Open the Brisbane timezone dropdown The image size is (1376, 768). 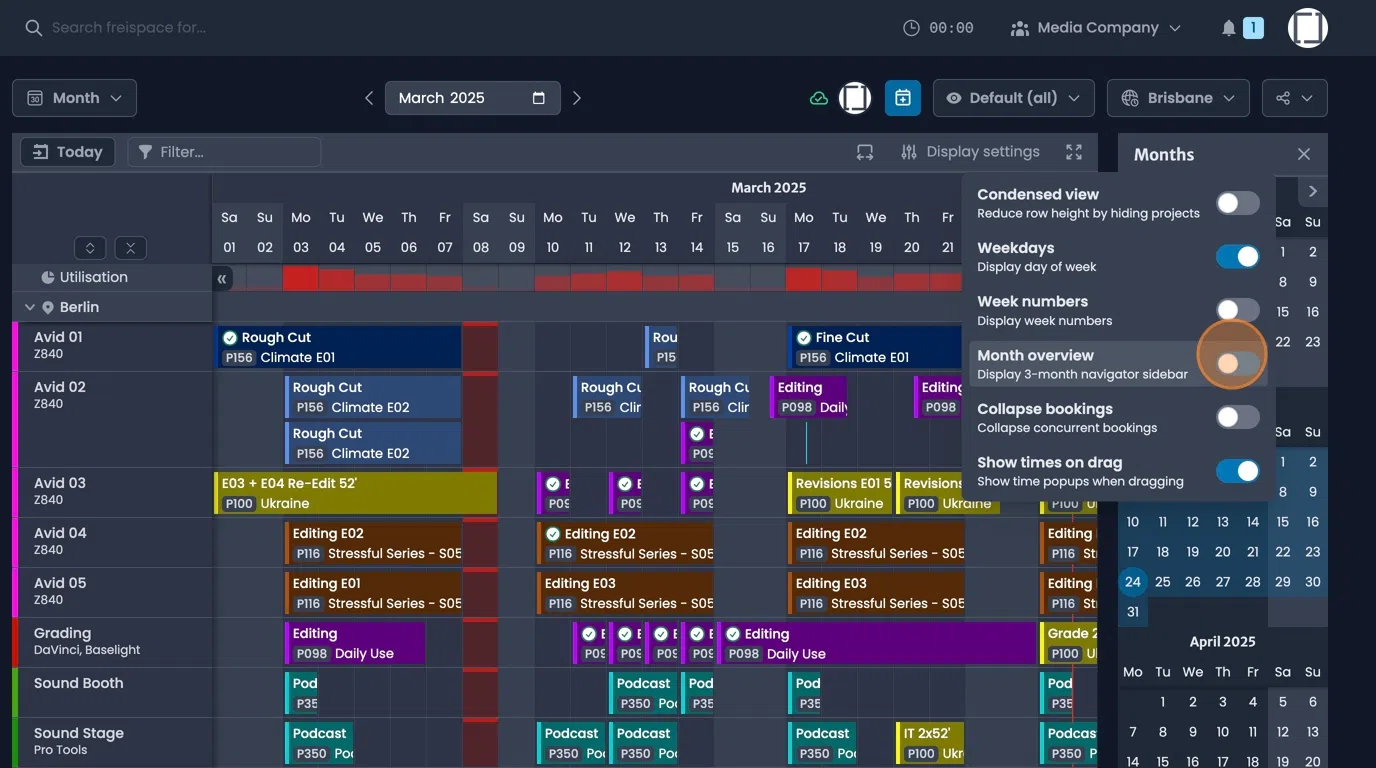click(x=1178, y=97)
